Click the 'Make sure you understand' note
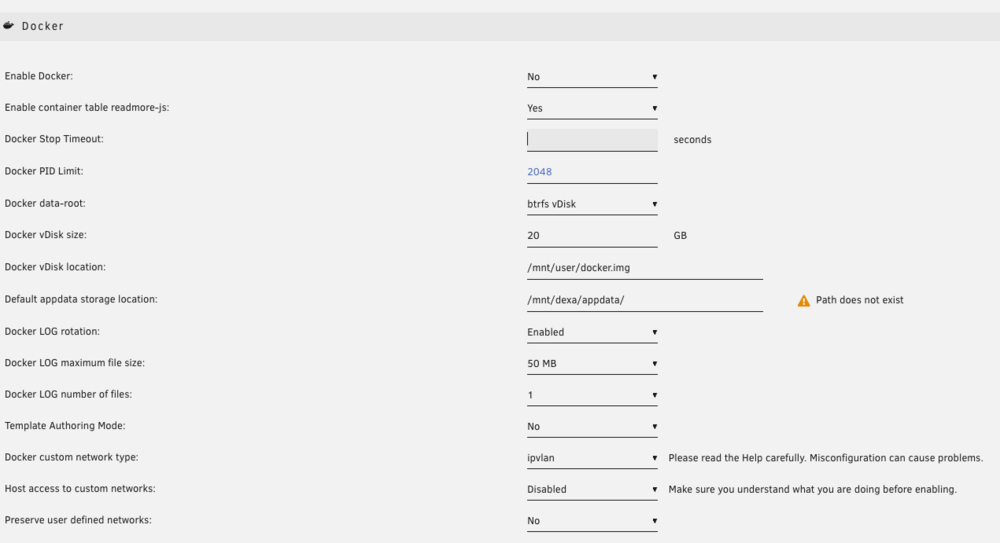The height and width of the screenshot is (543, 1000). click(x=812, y=489)
